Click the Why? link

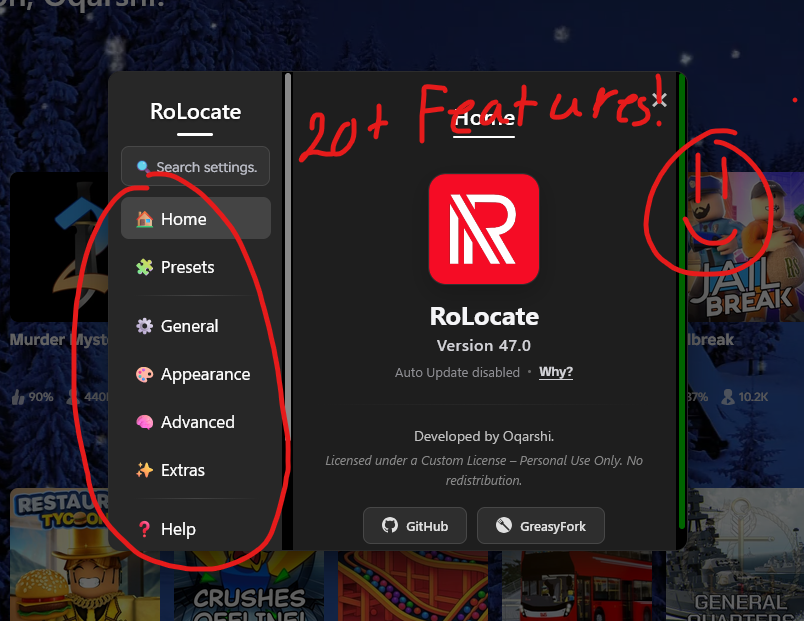556,372
